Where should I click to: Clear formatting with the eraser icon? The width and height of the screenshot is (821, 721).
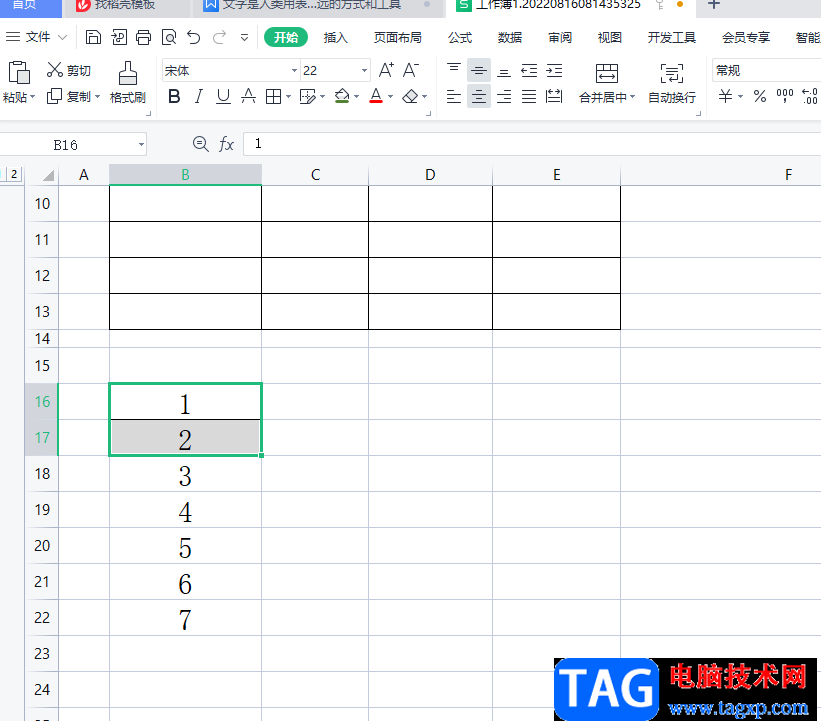(410, 96)
